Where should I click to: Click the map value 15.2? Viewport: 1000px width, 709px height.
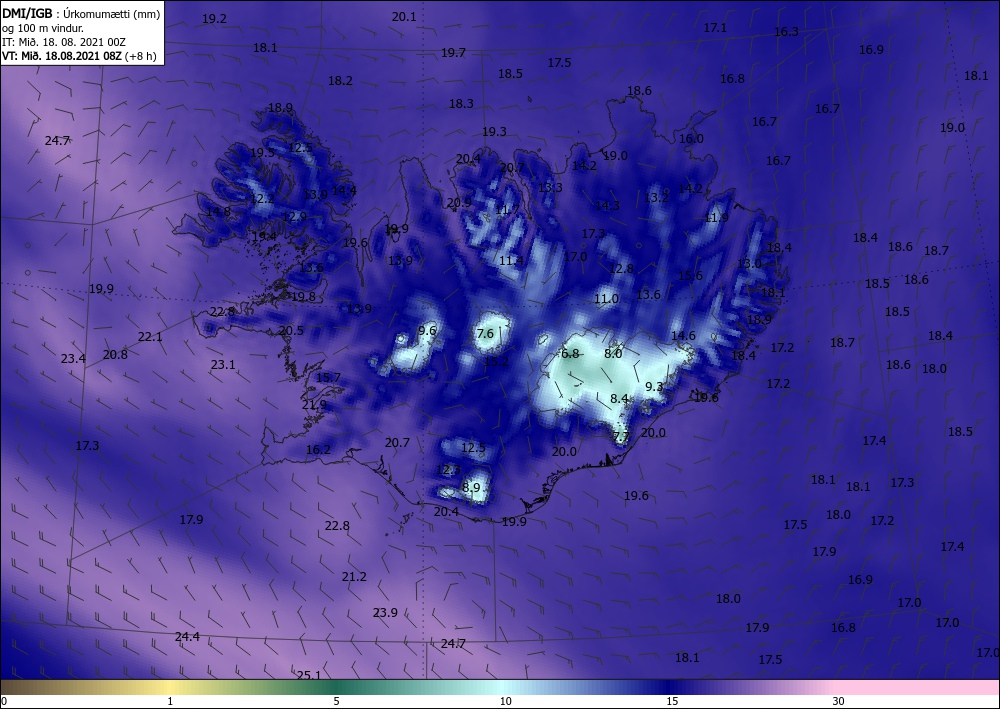click(497, 362)
